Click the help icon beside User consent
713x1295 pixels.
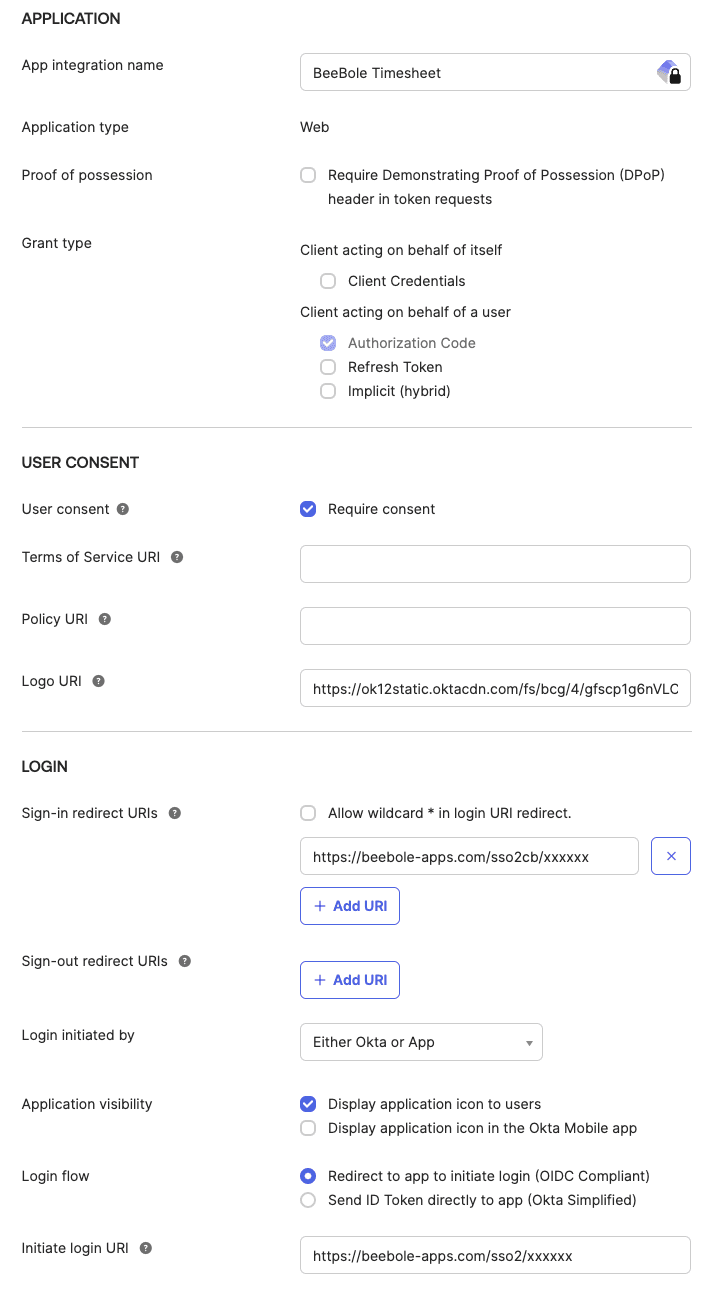coord(121,509)
